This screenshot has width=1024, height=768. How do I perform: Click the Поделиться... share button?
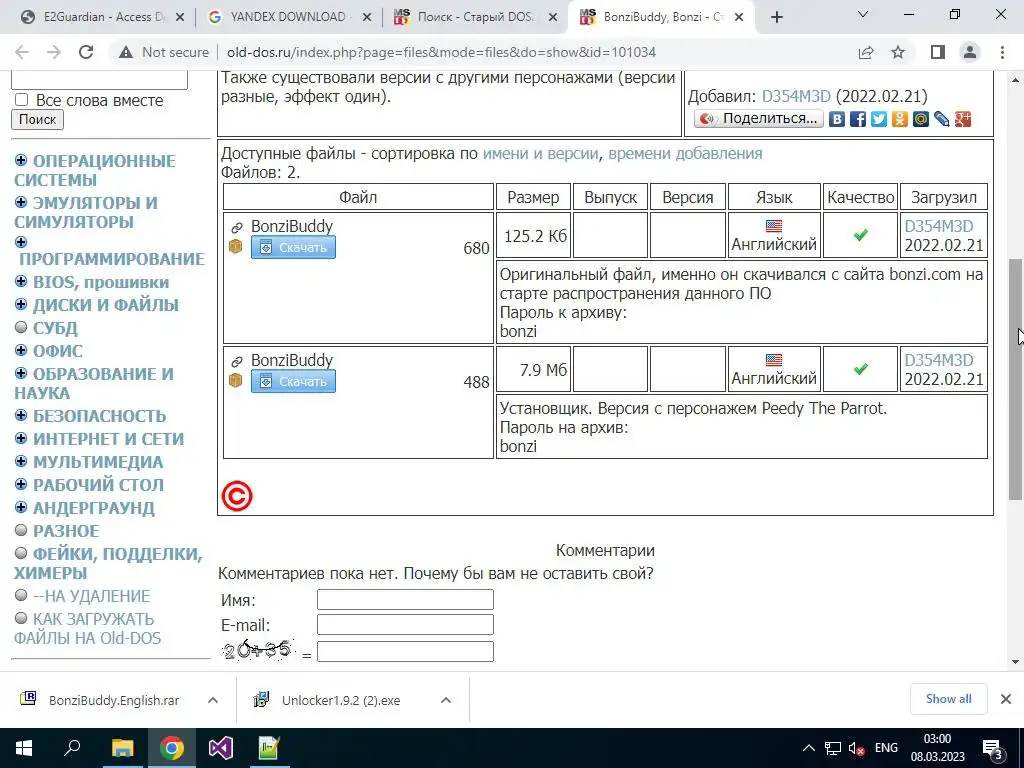pyautogui.click(x=759, y=119)
